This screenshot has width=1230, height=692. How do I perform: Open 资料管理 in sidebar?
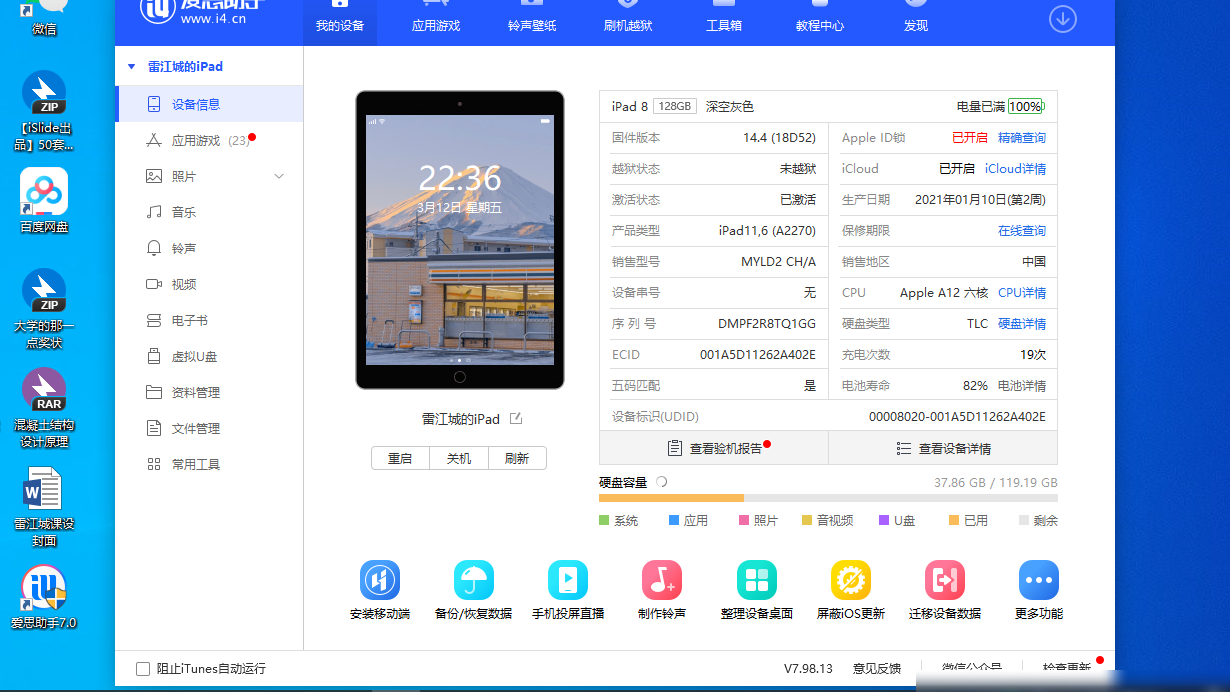[209, 393]
